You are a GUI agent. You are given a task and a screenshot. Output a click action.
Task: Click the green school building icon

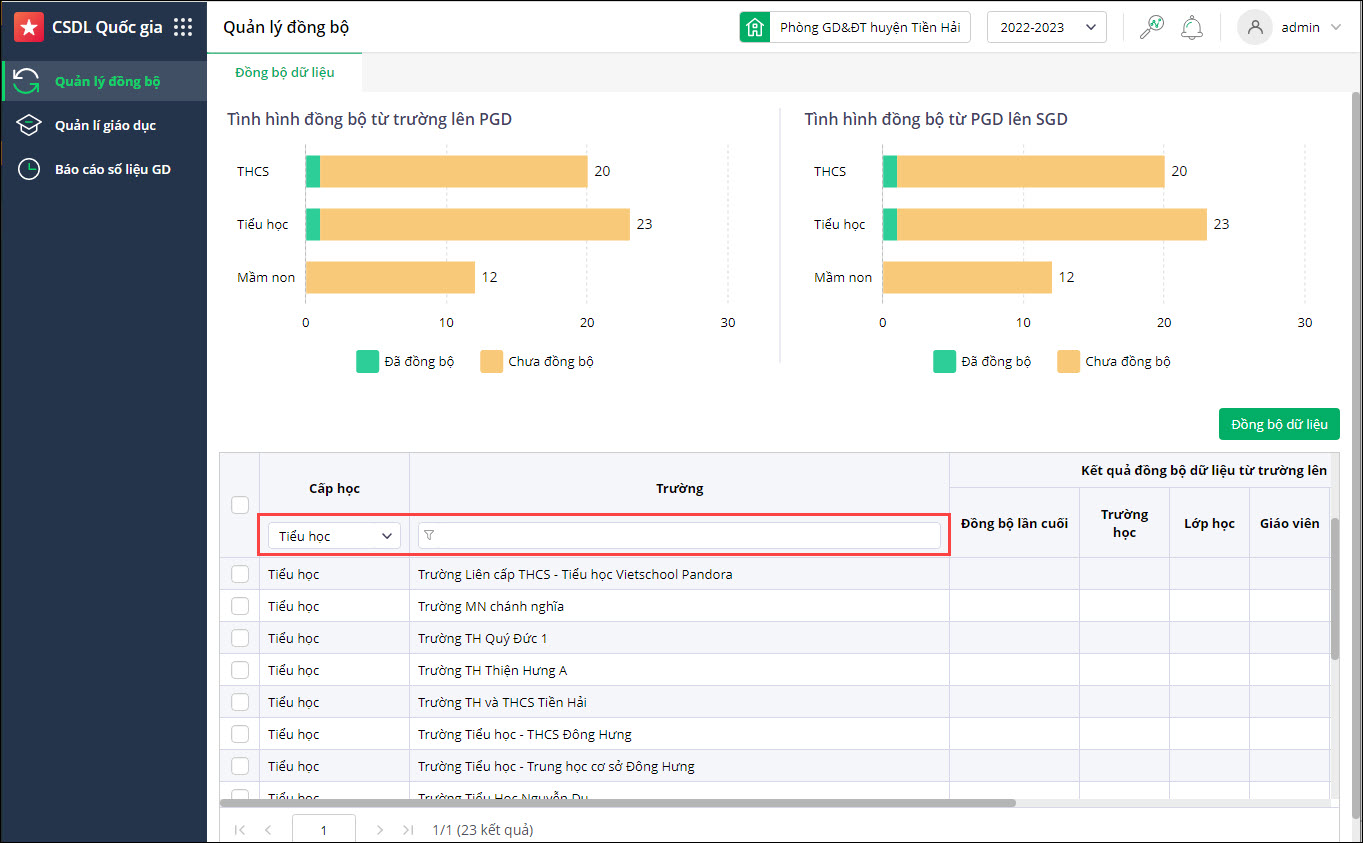click(x=755, y=27)
